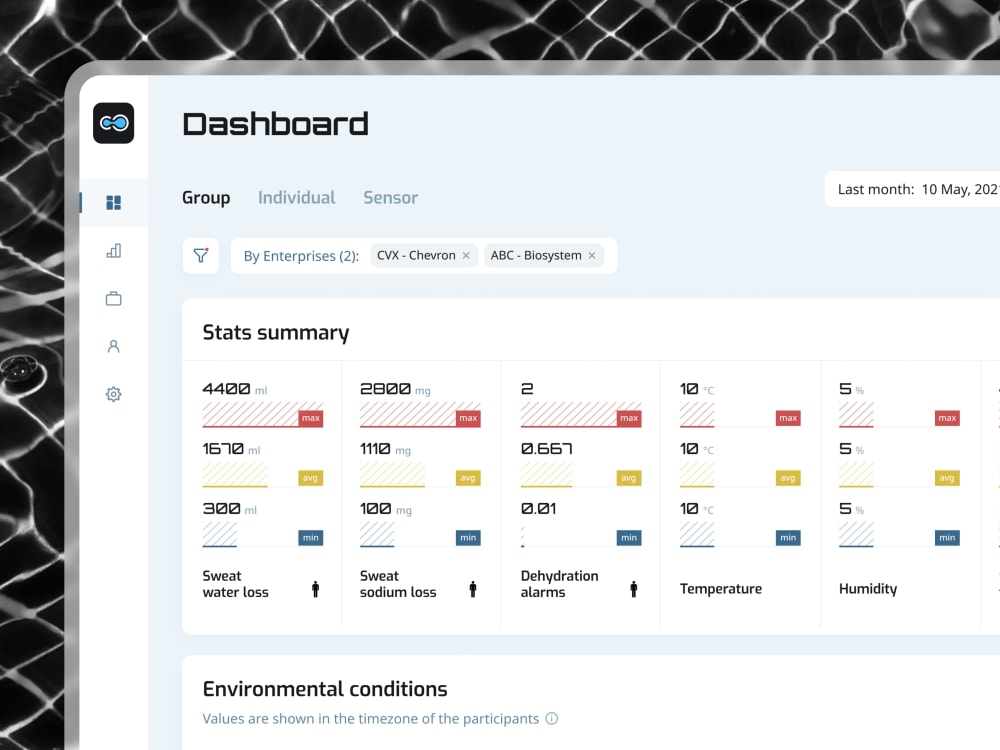Image resolution: width=1000 pixels, height=750 pixels.
Task: Click person icon next to Dehydration alarms
Action: (633, 589)
